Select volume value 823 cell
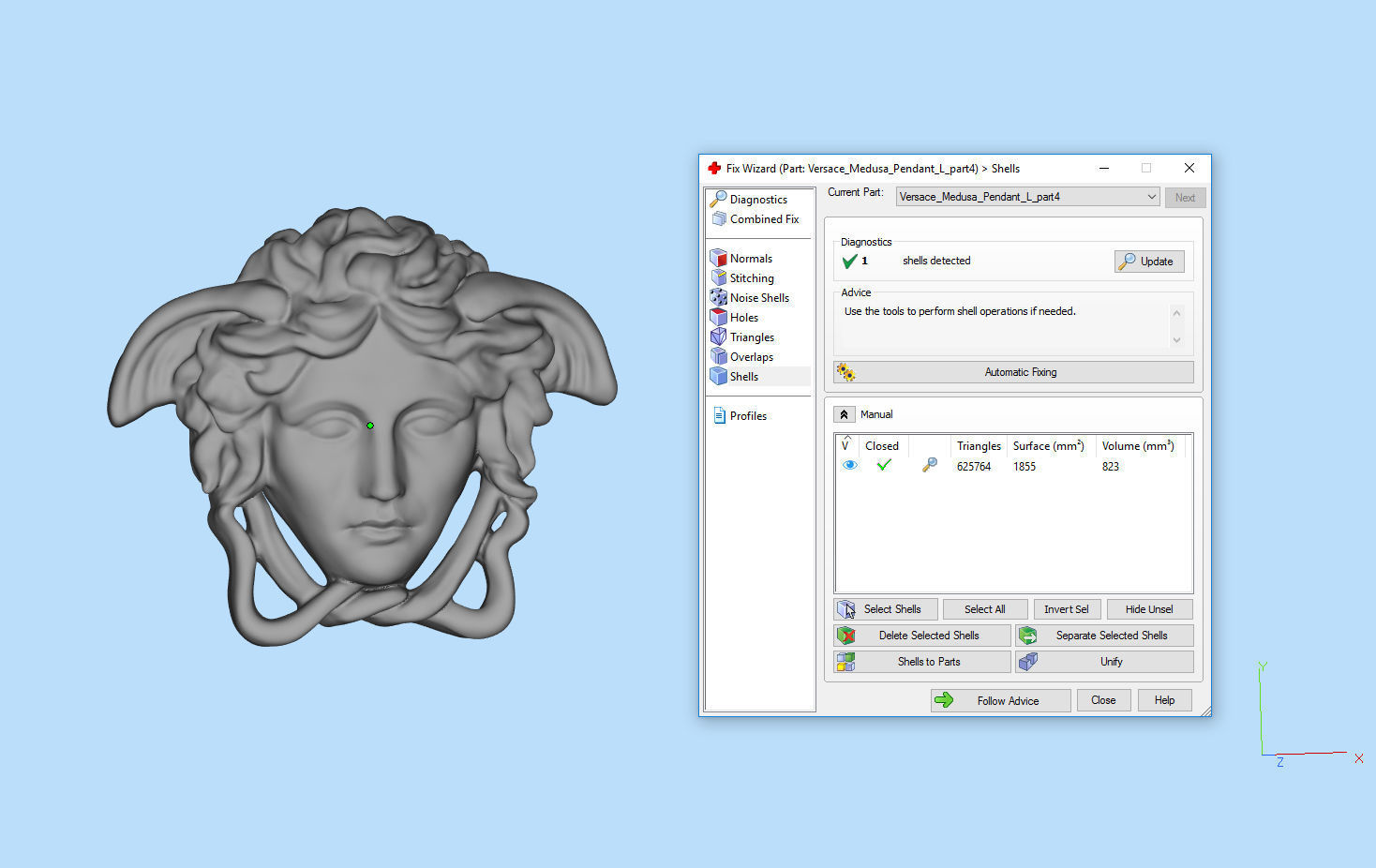This screenshot has height=868, width=1376. pyautogui.click(x=1111, y=467)
